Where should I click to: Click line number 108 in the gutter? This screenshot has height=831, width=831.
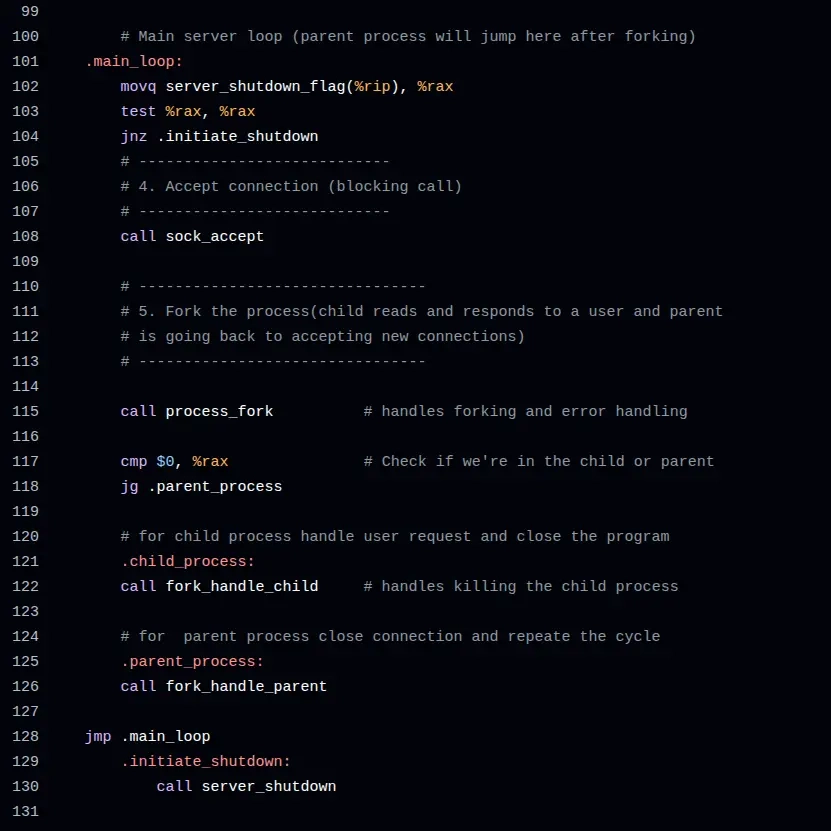[x=25, y=236]
